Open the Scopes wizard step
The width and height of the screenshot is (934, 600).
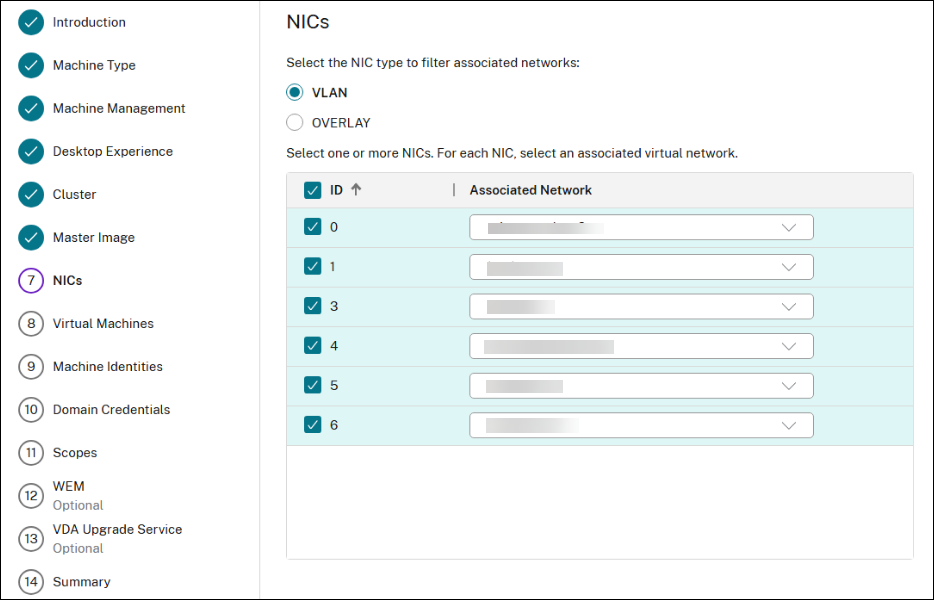(75, 452)
